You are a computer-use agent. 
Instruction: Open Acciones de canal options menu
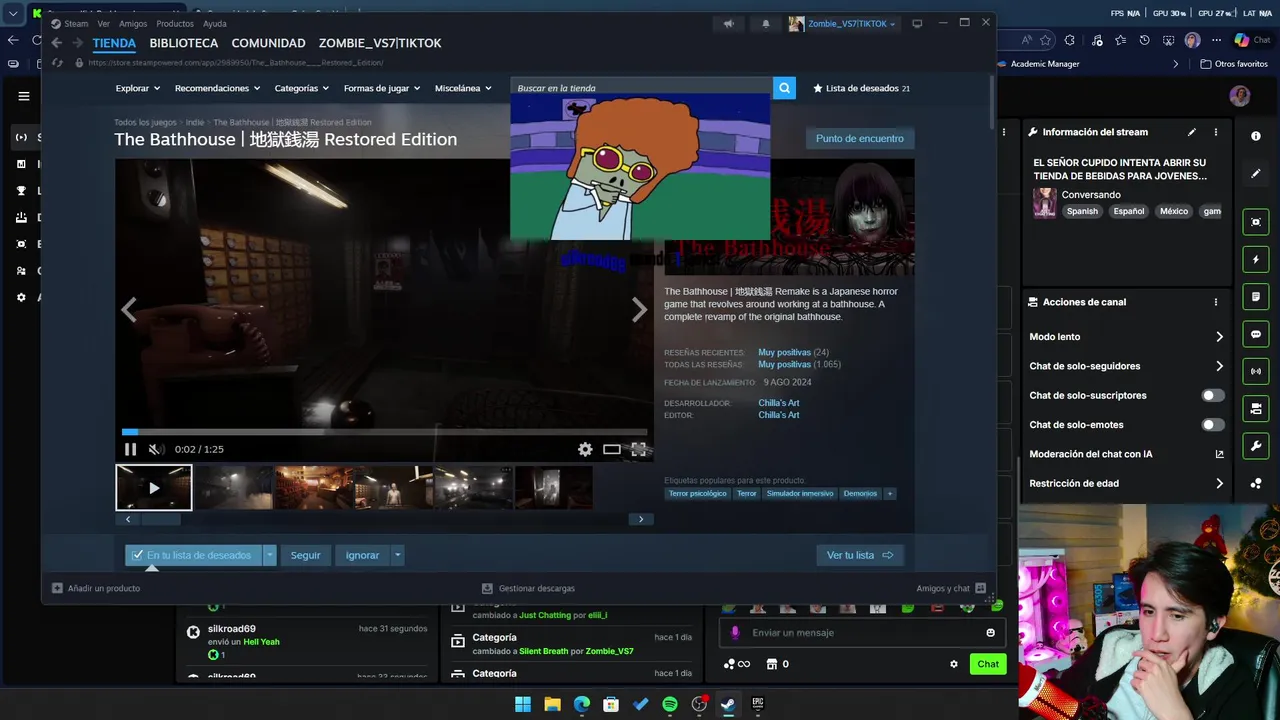coord(1216,302)
